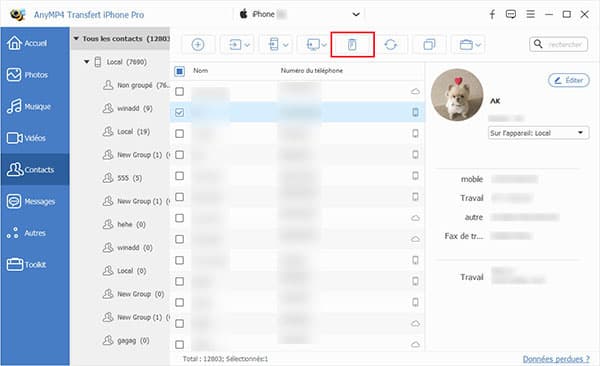Open the export to PC toolbar menu
This screenshot has height=366, width=600.
pos(316,45)
